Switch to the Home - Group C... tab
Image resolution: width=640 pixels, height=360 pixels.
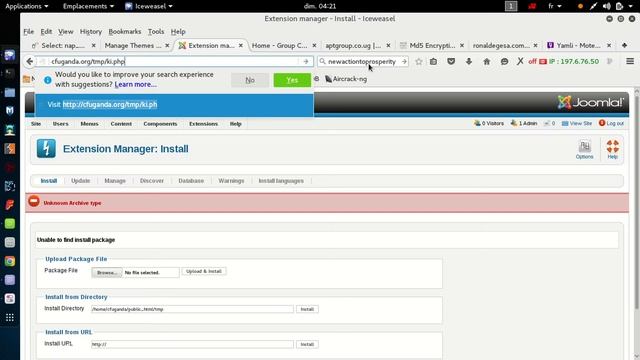pos(280,45)
